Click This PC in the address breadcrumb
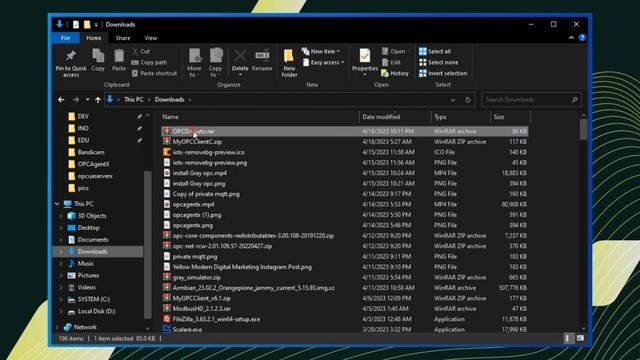 tap(133, 100)
